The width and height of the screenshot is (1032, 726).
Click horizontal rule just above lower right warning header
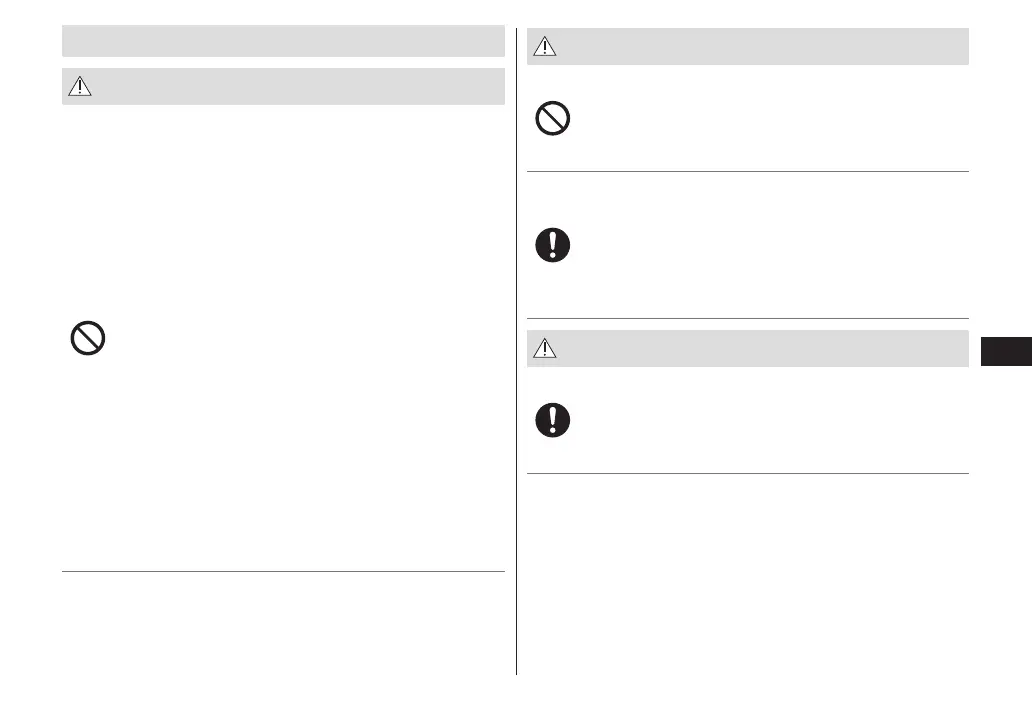[x=748, y=319]
